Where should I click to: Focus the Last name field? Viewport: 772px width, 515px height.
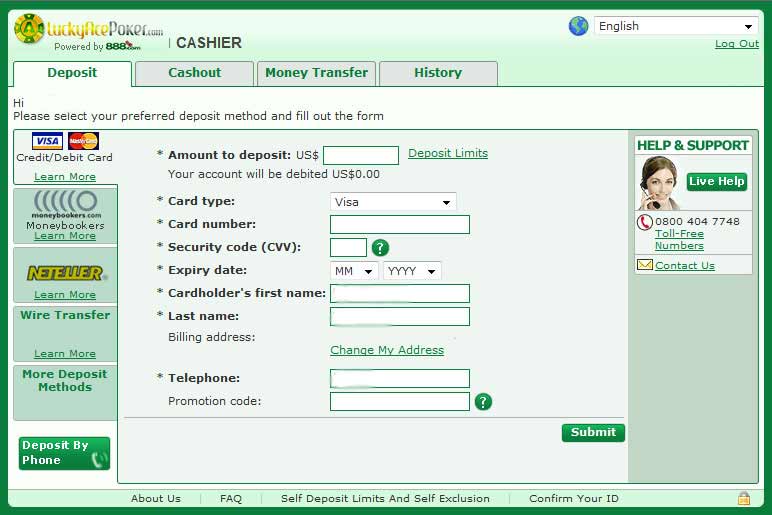click(400, 317)
